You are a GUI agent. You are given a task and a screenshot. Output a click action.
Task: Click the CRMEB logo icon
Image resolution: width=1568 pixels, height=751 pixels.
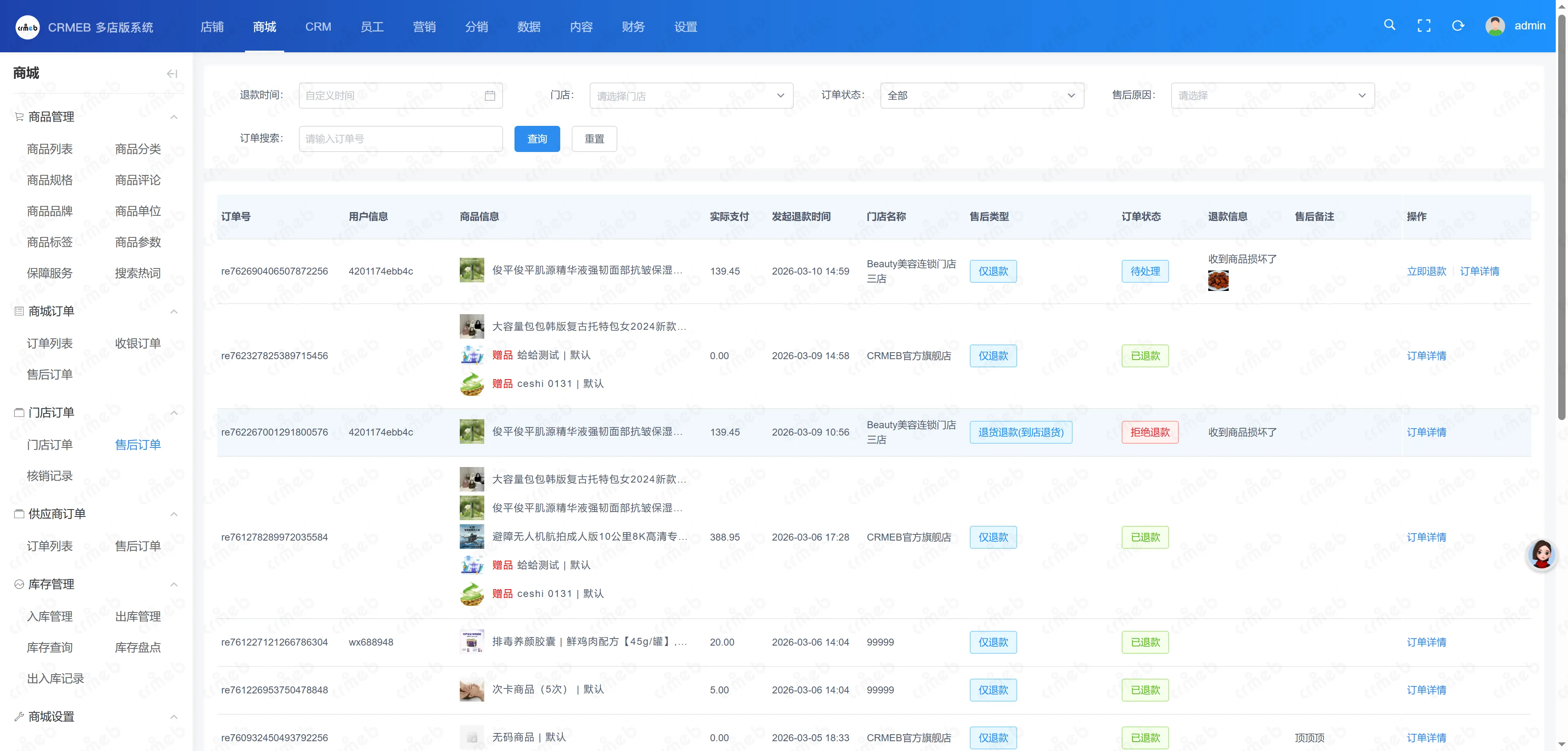coord(27,27)
